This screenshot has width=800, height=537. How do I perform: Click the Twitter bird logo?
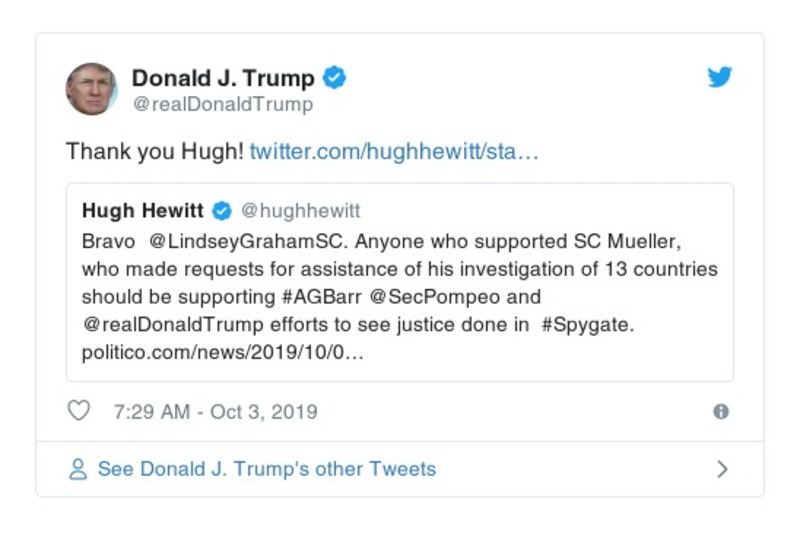pyautogui.click(x=720, y=78)
